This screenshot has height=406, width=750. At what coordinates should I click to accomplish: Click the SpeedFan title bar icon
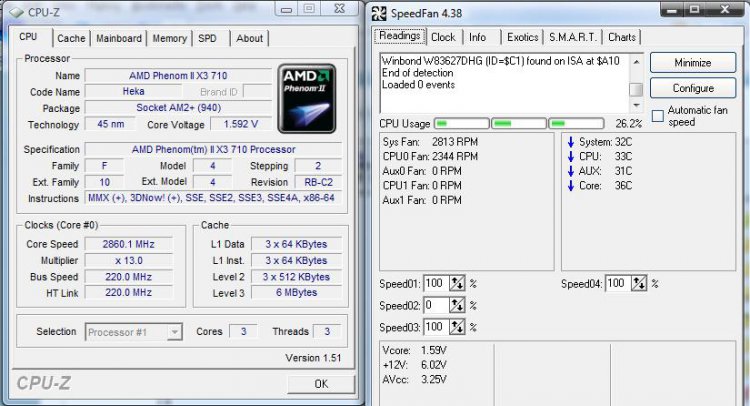coord(379,13)
